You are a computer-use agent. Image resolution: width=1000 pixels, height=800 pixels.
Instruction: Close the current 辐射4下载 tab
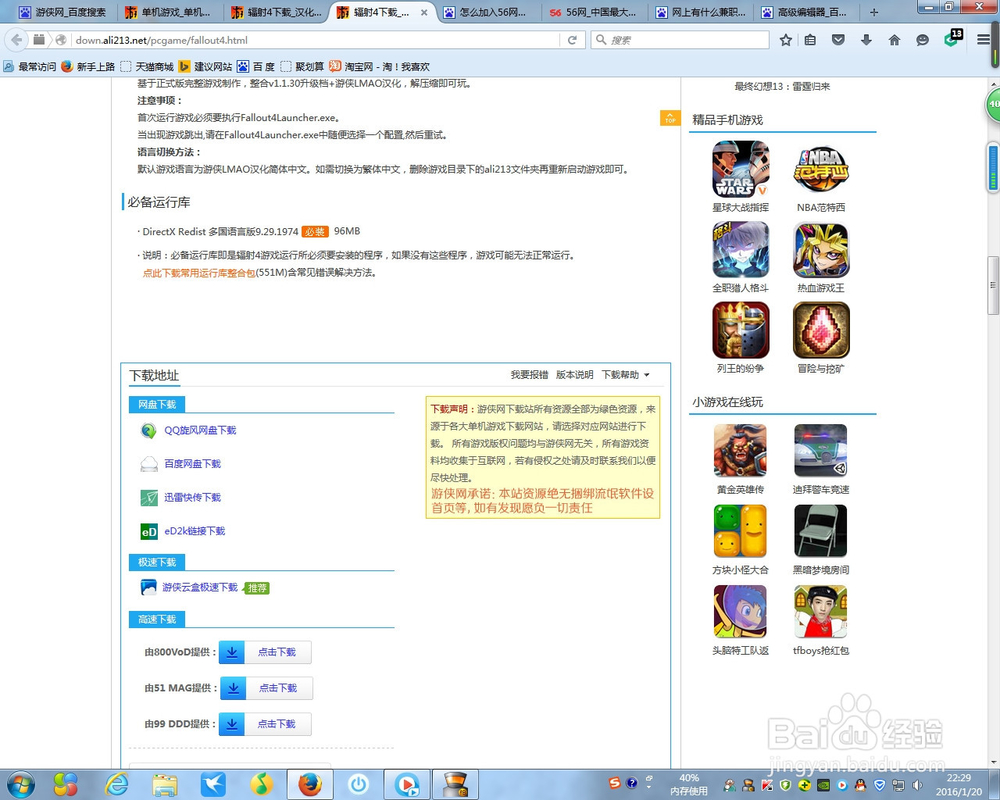[424, 12]
